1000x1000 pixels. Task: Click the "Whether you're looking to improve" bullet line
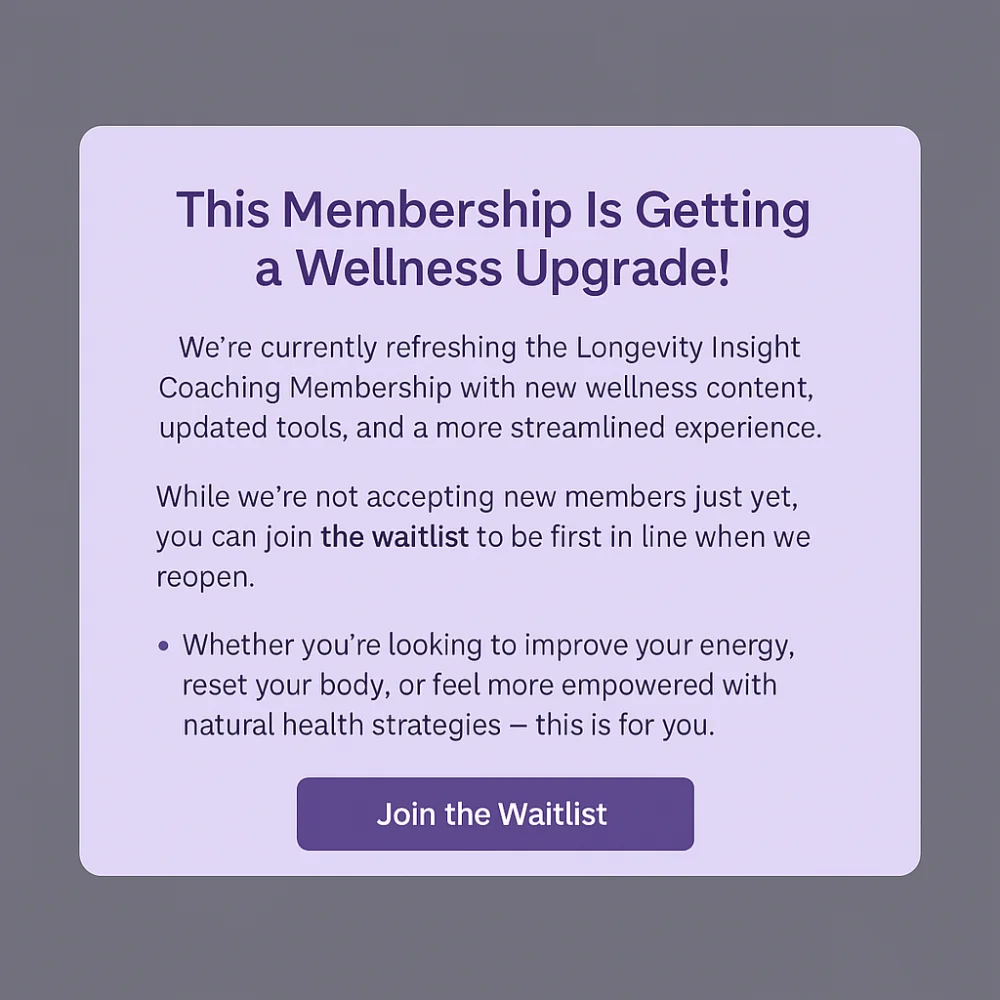point(489,645)
